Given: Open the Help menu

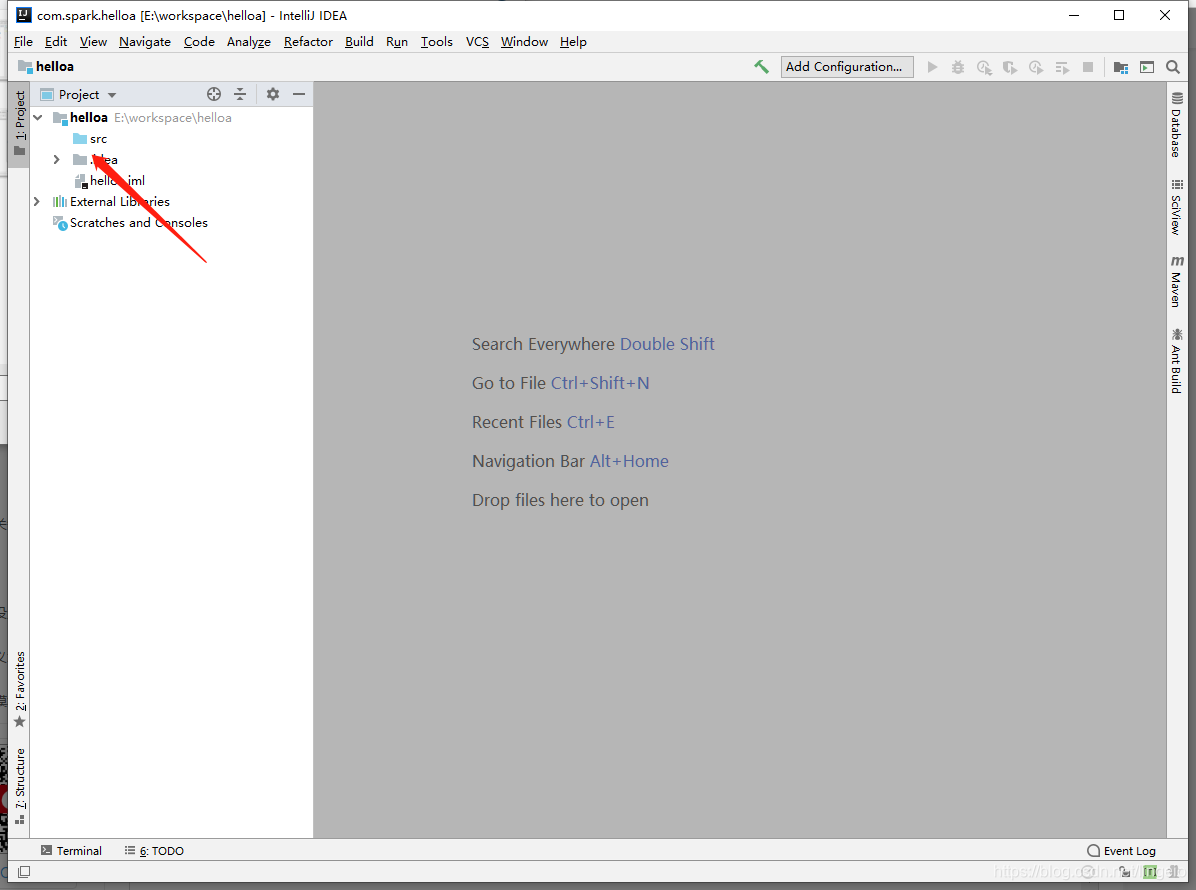Looking at the screenshot, I should (x=573, y=42).
